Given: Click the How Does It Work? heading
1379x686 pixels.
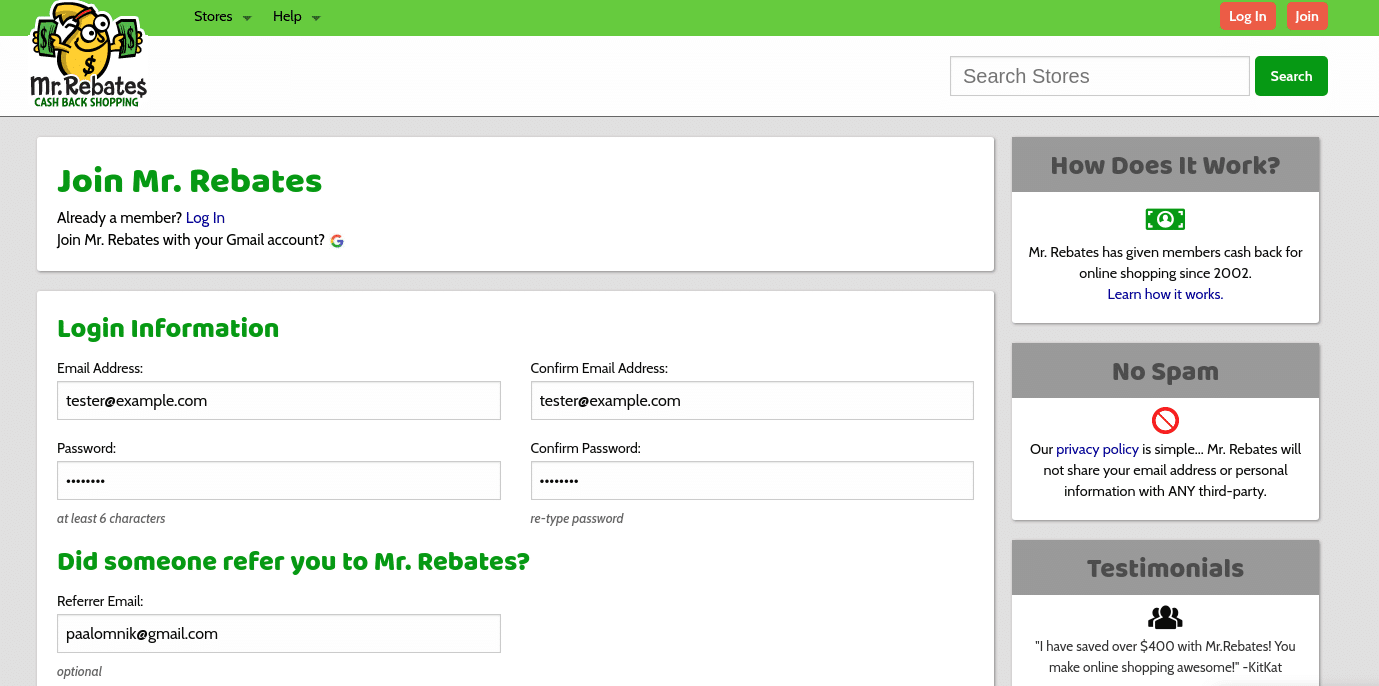Looking at the screenshot, I should 1165,165.
